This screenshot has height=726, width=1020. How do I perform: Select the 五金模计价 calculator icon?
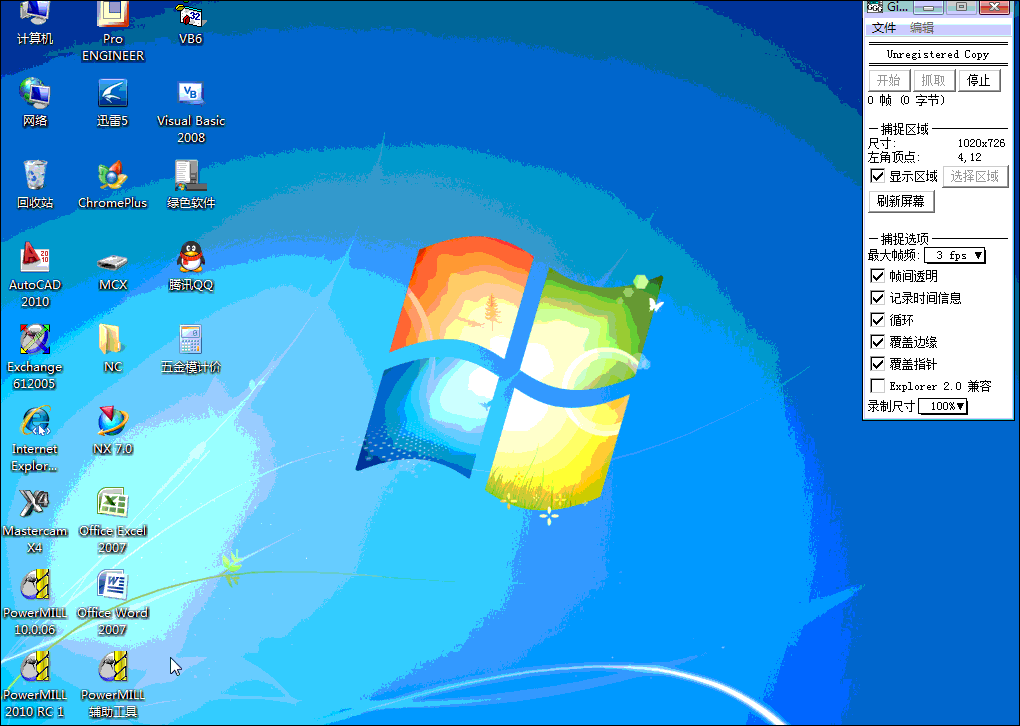[191, 349]
